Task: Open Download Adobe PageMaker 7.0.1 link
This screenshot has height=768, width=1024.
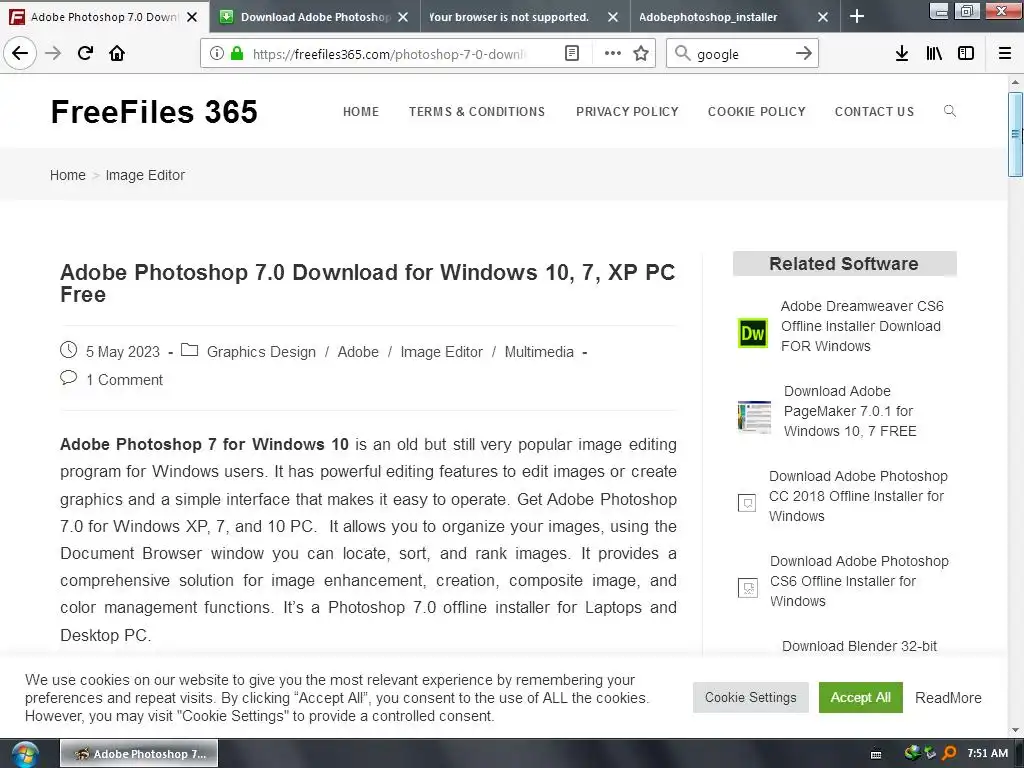Action: pos(850,411)
